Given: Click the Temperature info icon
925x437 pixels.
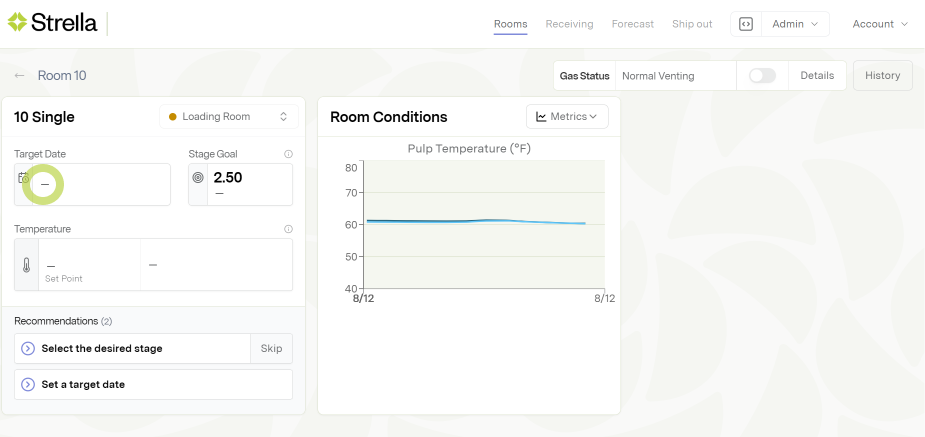Looking at the screenshot, I should click(x=288, y=229).
